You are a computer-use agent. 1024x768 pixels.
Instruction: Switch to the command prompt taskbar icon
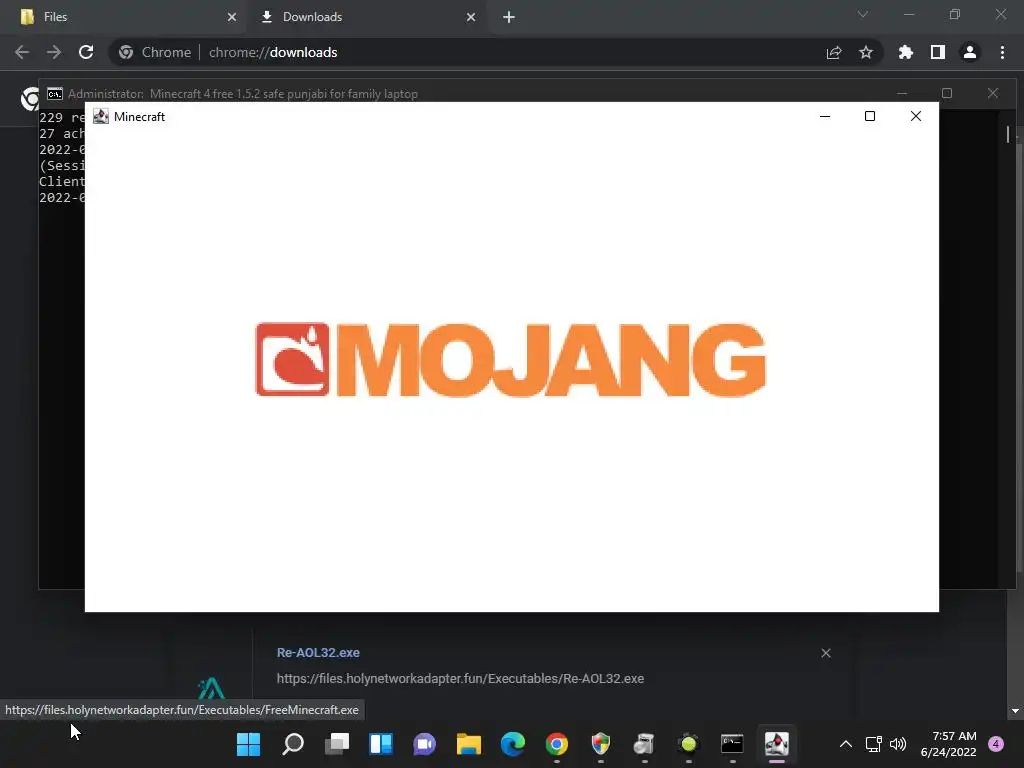click(732, 744)
